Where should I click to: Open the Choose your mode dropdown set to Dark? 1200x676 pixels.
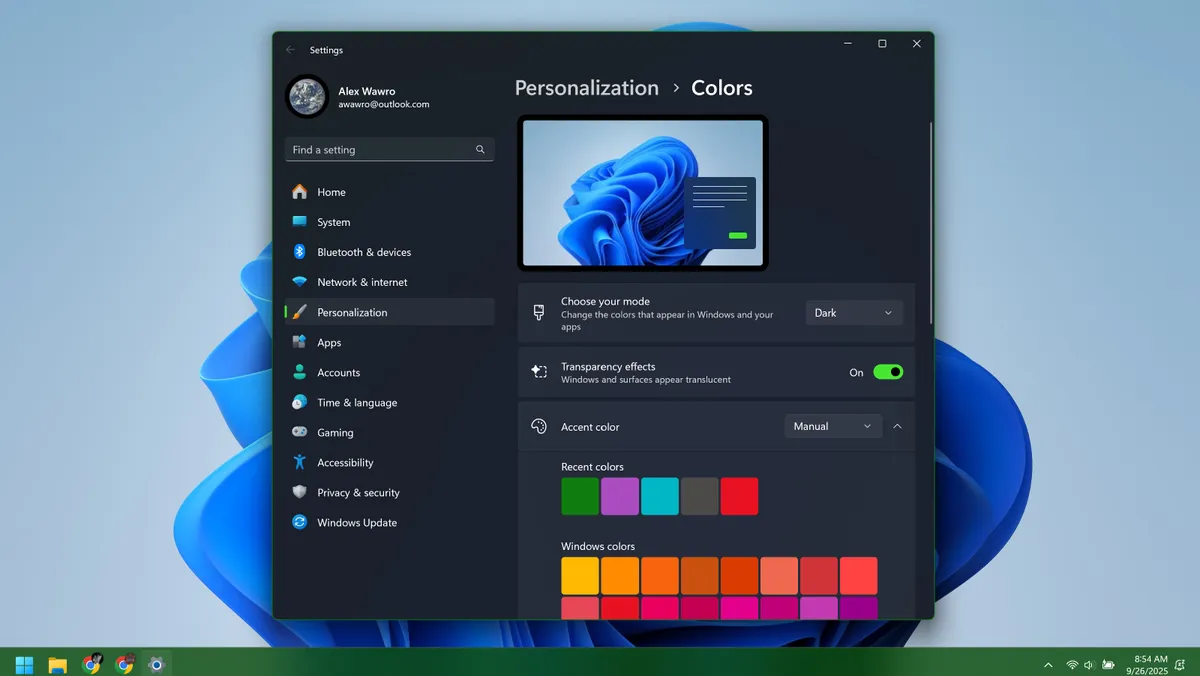853,312
